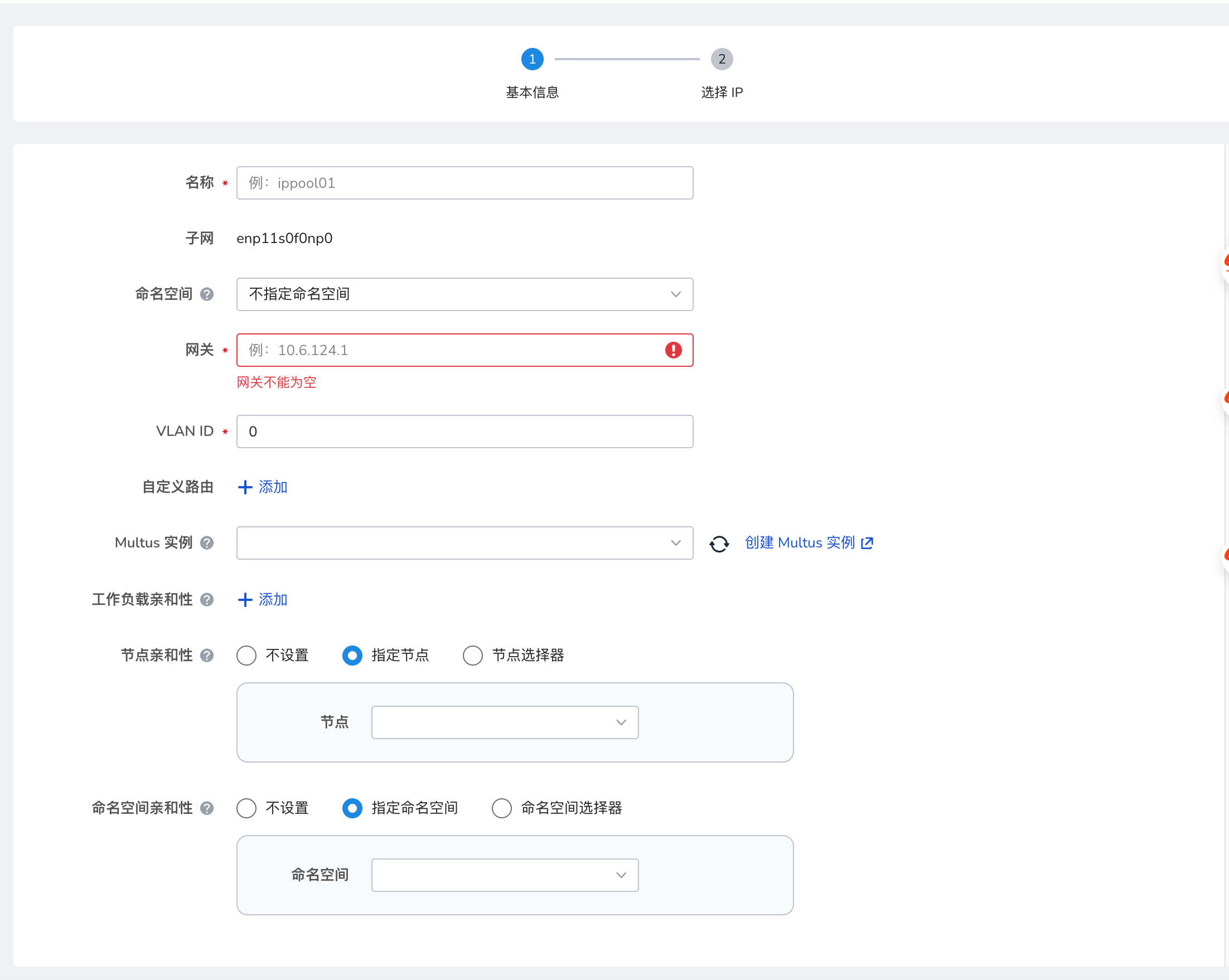Click the help icon beside 节点亲和性
The width and height of the screenshot is (1229, 980).
click(206, 655)
